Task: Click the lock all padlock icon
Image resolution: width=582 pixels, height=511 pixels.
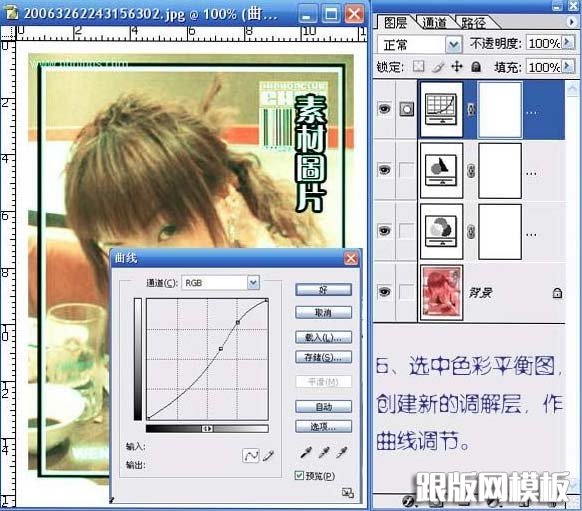Action: point(476,67)
